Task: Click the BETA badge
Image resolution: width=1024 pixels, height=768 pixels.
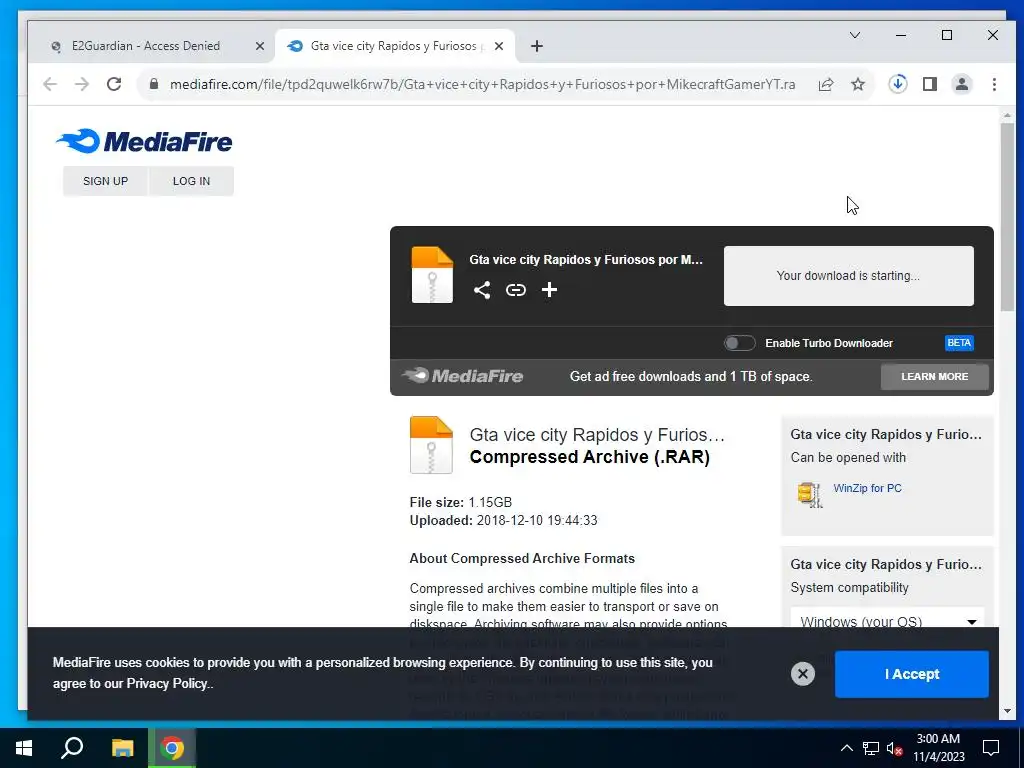Action: point(959,343)
